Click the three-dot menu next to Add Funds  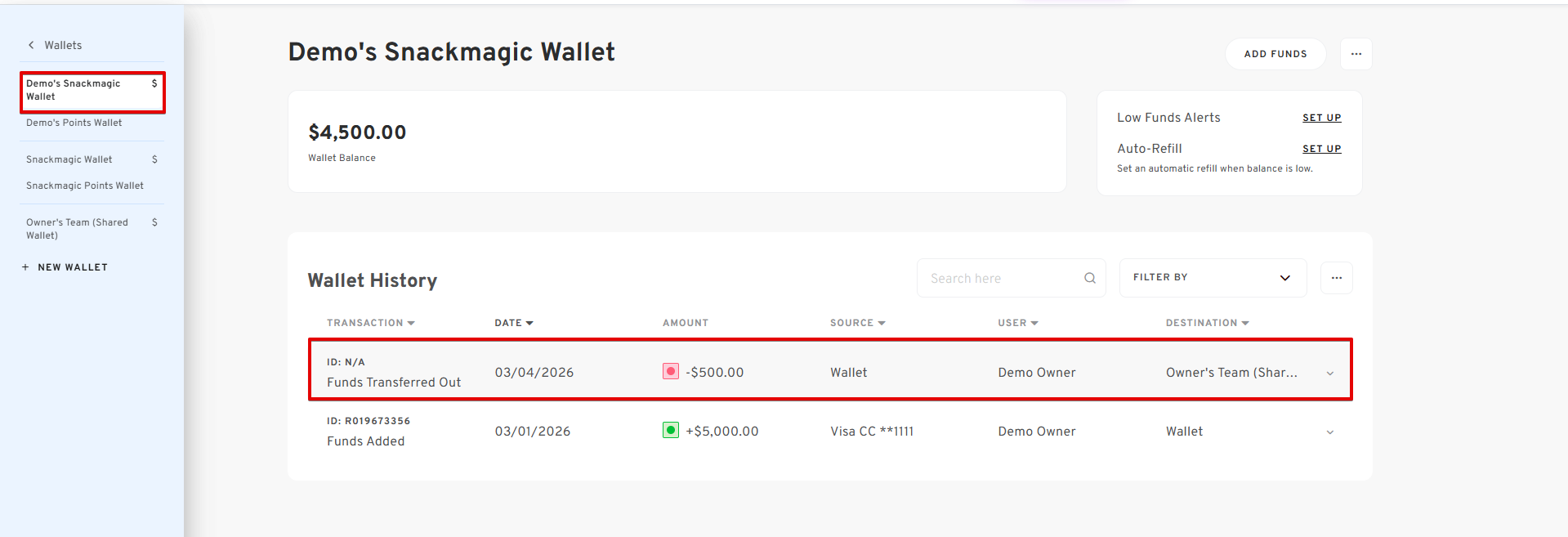coord(1356,54)
